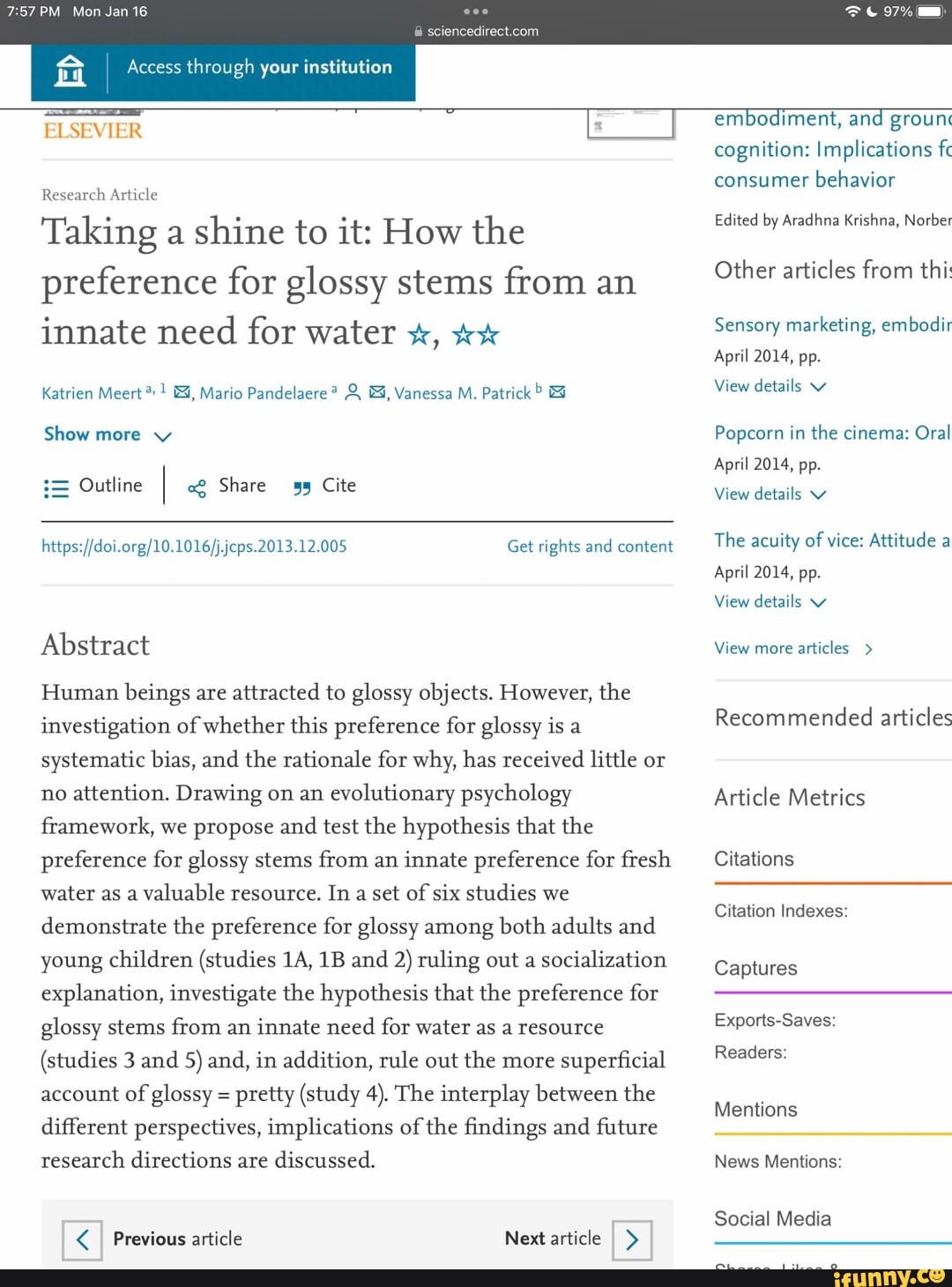Open the Captures metrics section
The image size is (952, 1287).
point(755,968)
